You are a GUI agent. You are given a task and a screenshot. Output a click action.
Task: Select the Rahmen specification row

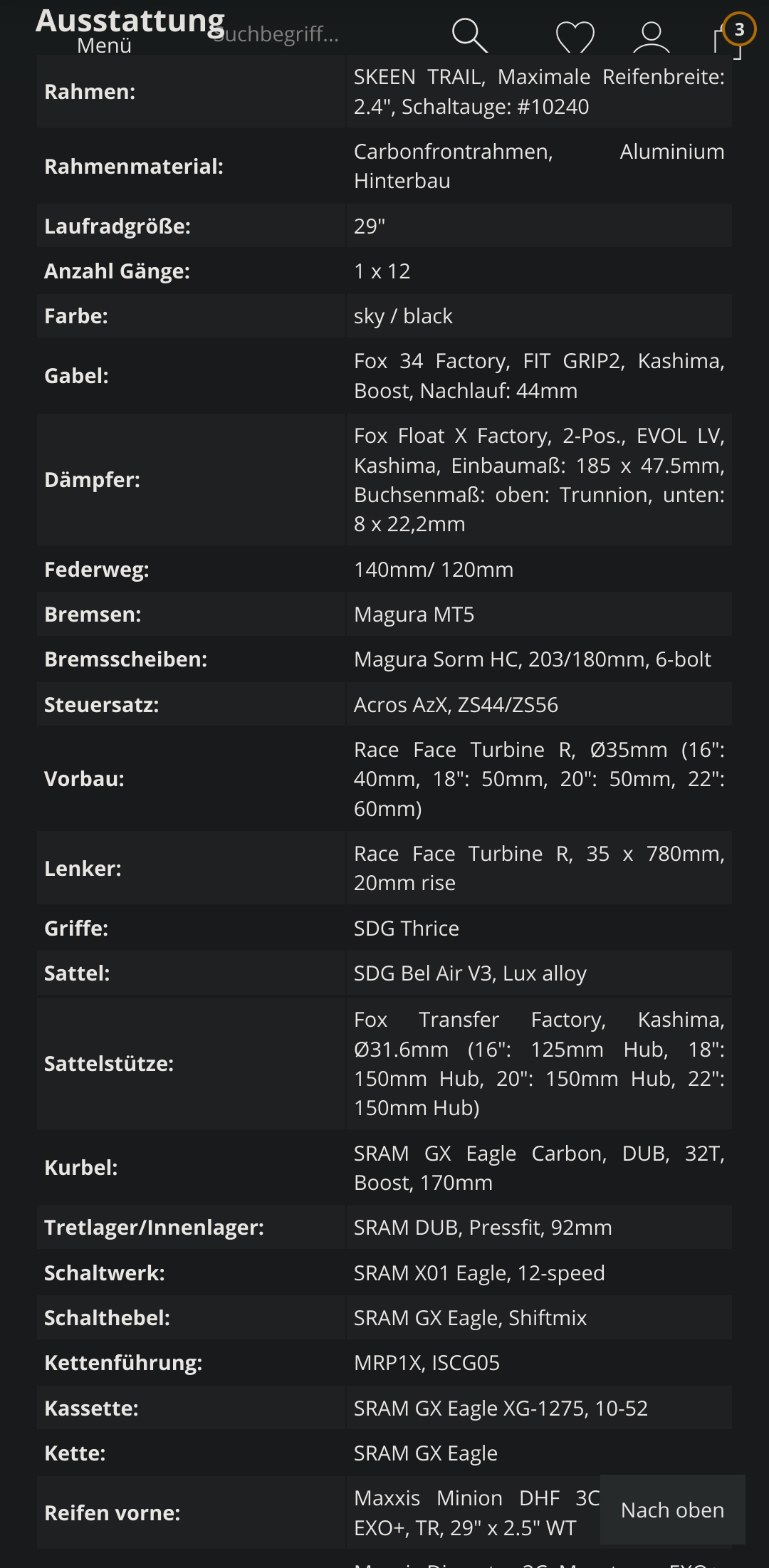(384, 92)
